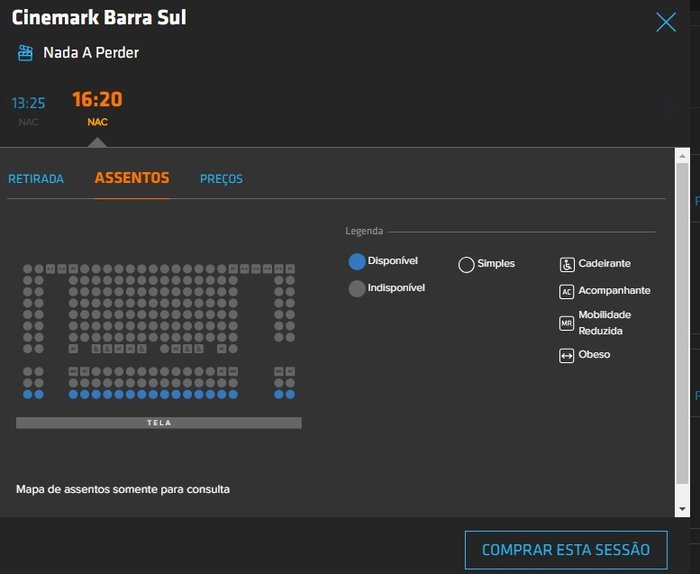Pick the outermost blue seat of right side block

tap(290, 394)
